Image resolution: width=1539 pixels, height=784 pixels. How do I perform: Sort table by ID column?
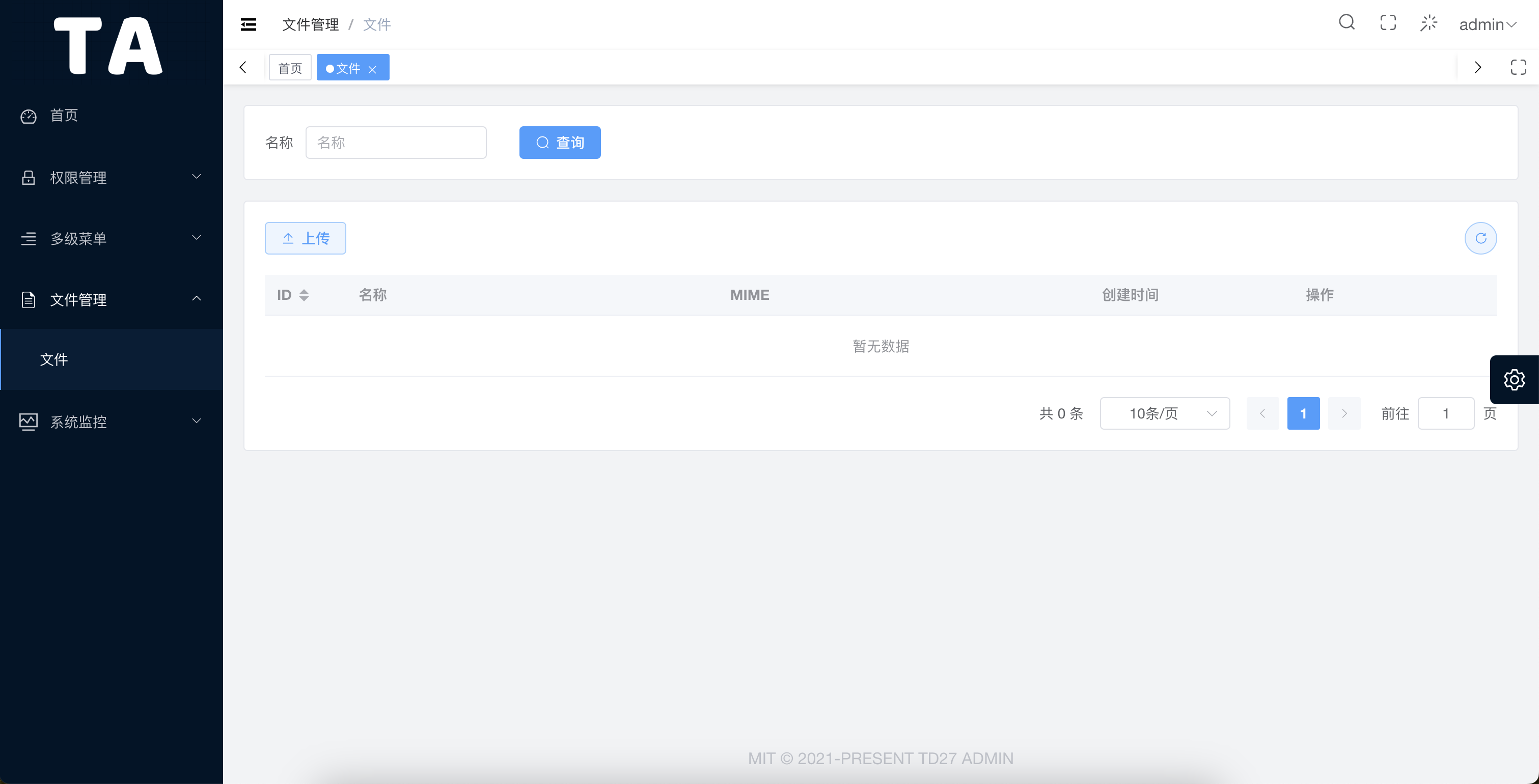click(x=304, y=295)
